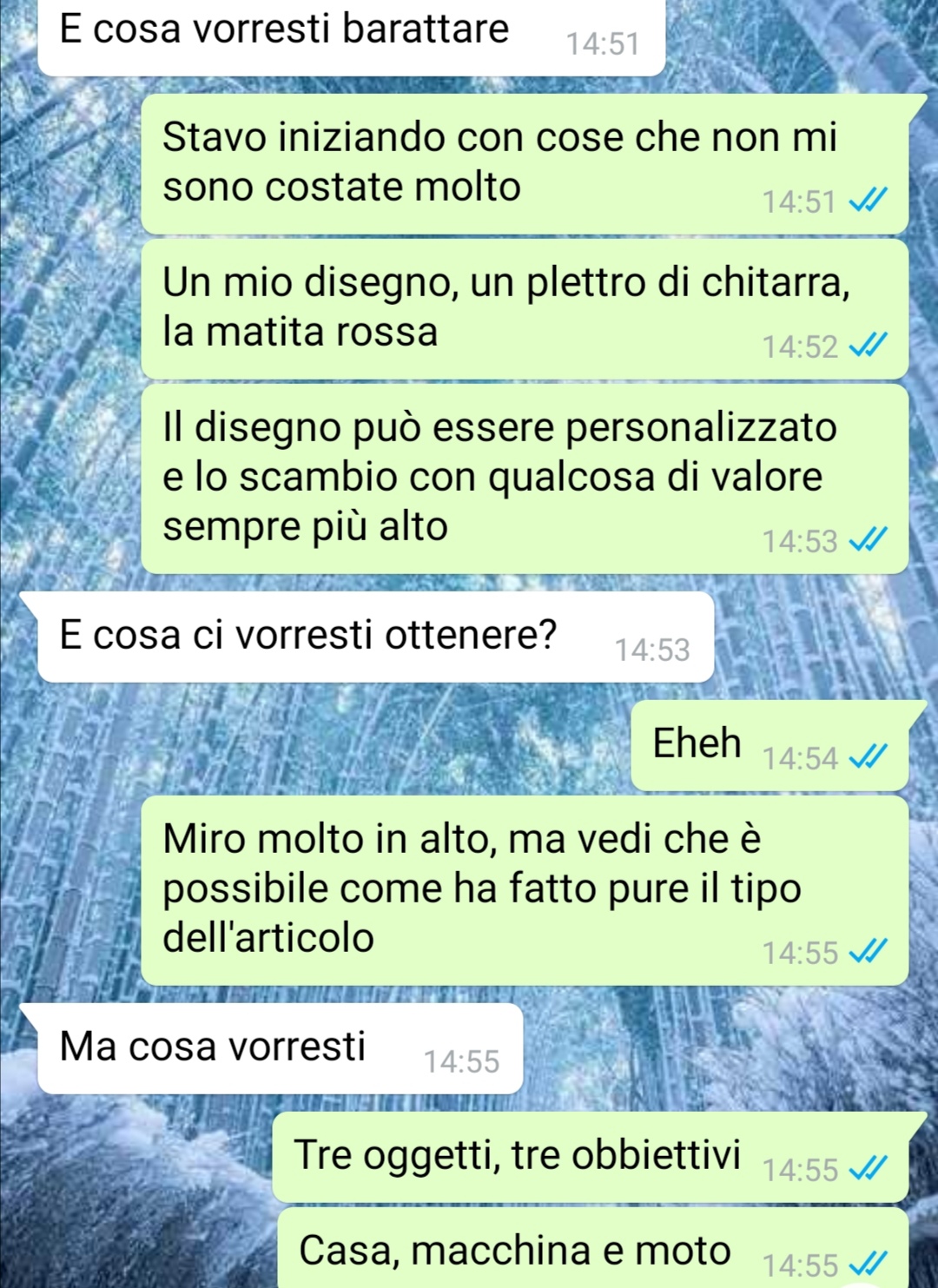Viewport: 938px width, 1288px height.
Task: Tap the message "Un mio disegno, un plettro"
Action: (x=525, y=309)
